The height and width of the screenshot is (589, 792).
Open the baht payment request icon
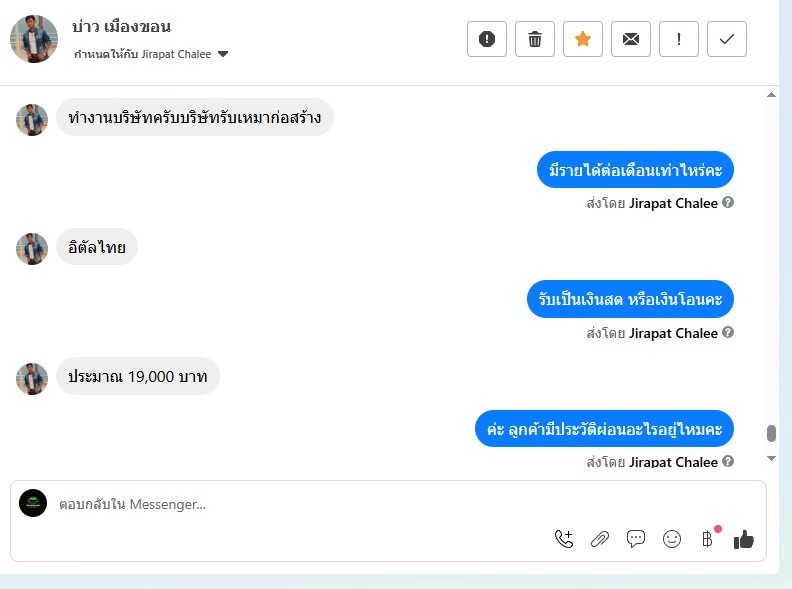tap(708, 539)
